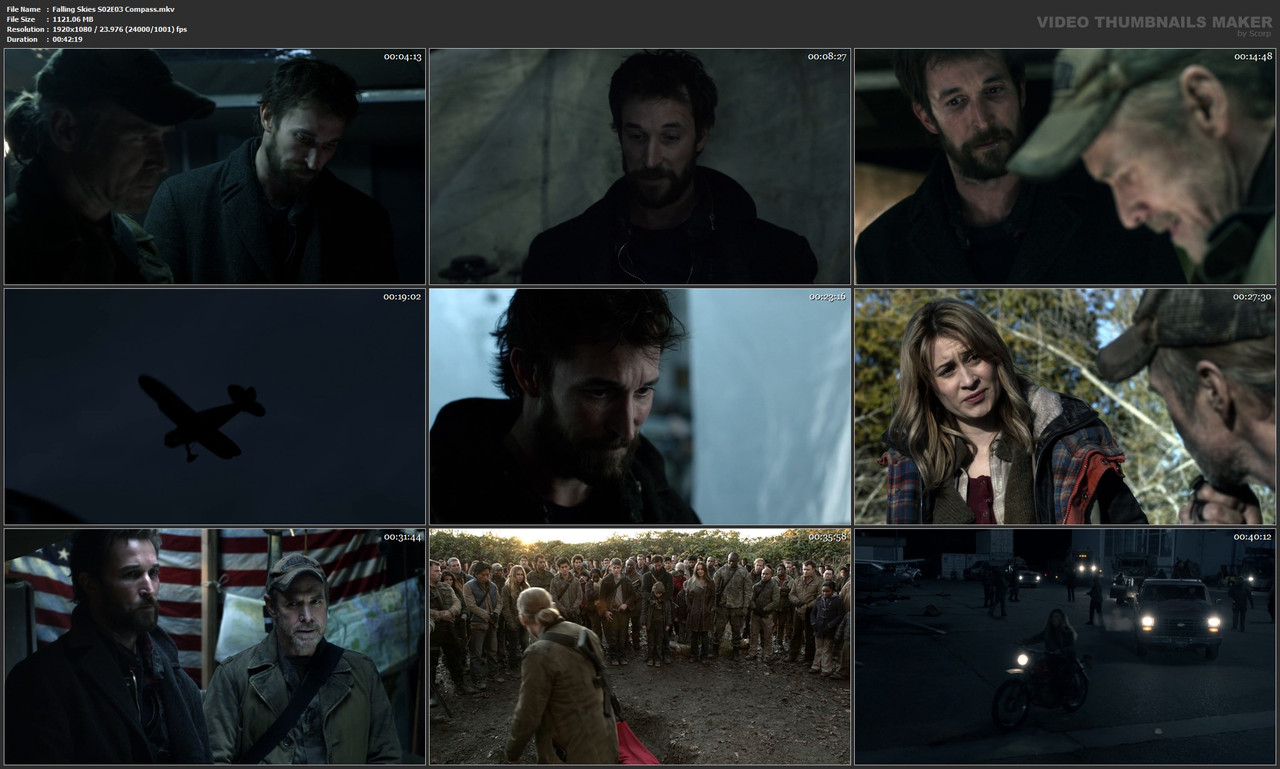
Task: Click the timestamp 00:08:27
Action: pos(827,57)
